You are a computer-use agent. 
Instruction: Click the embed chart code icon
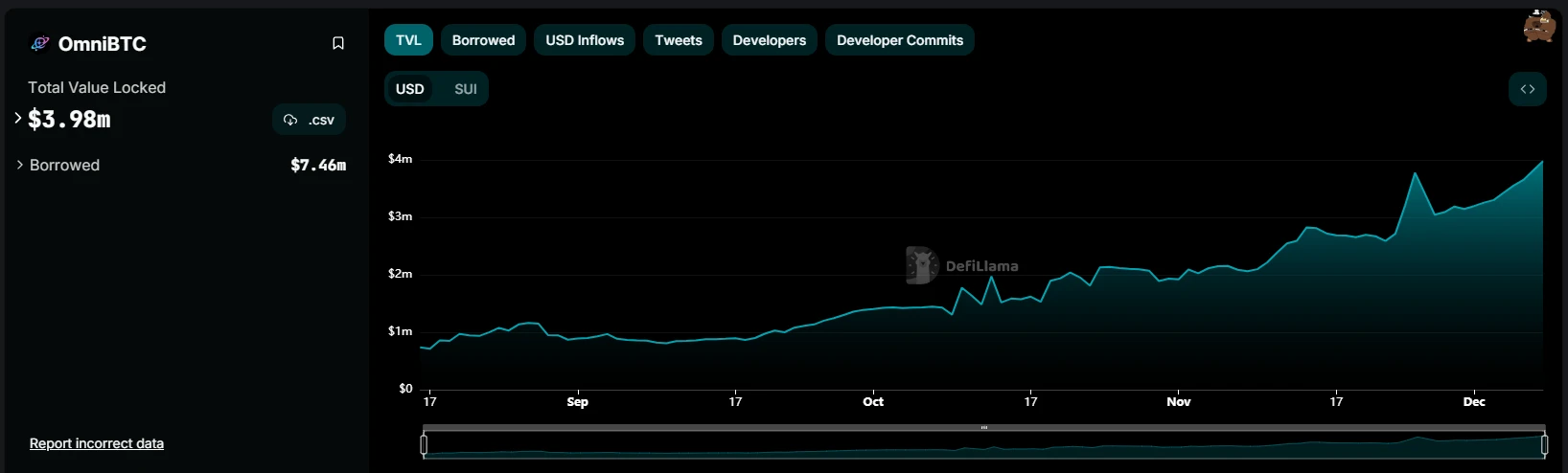tap(1527, 89)
